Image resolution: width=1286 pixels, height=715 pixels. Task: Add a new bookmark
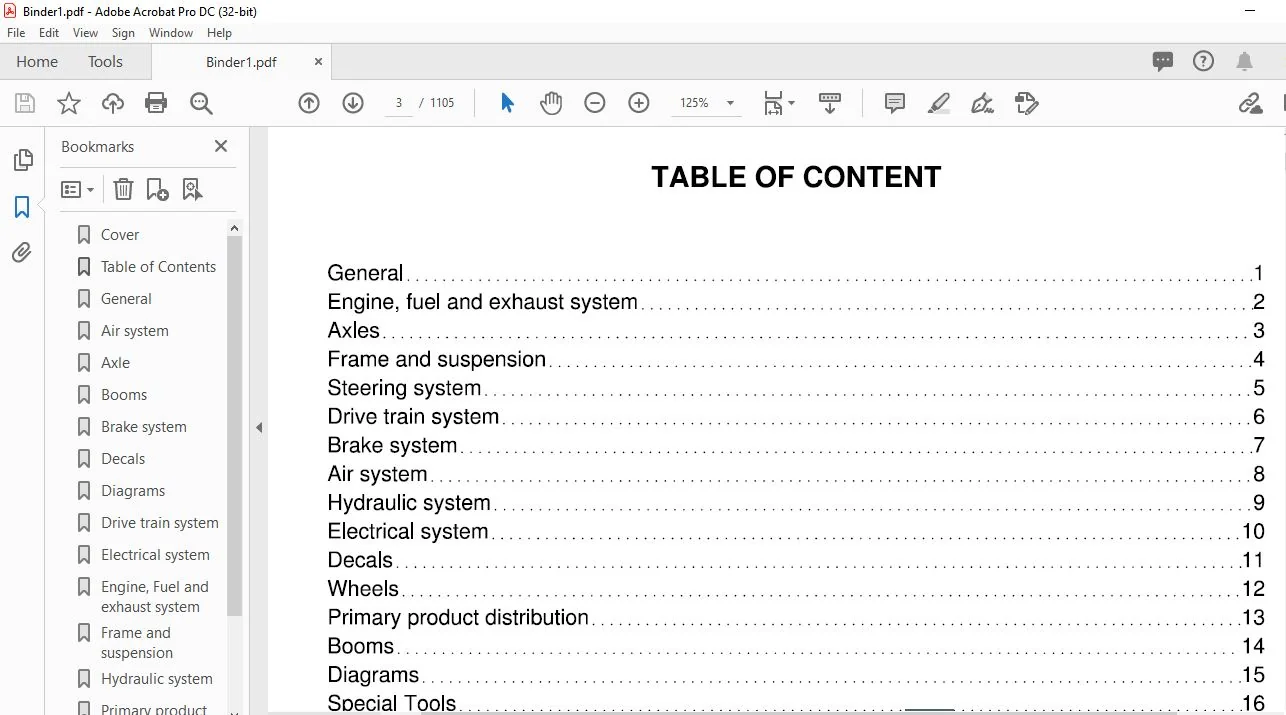tap(157, 189)
